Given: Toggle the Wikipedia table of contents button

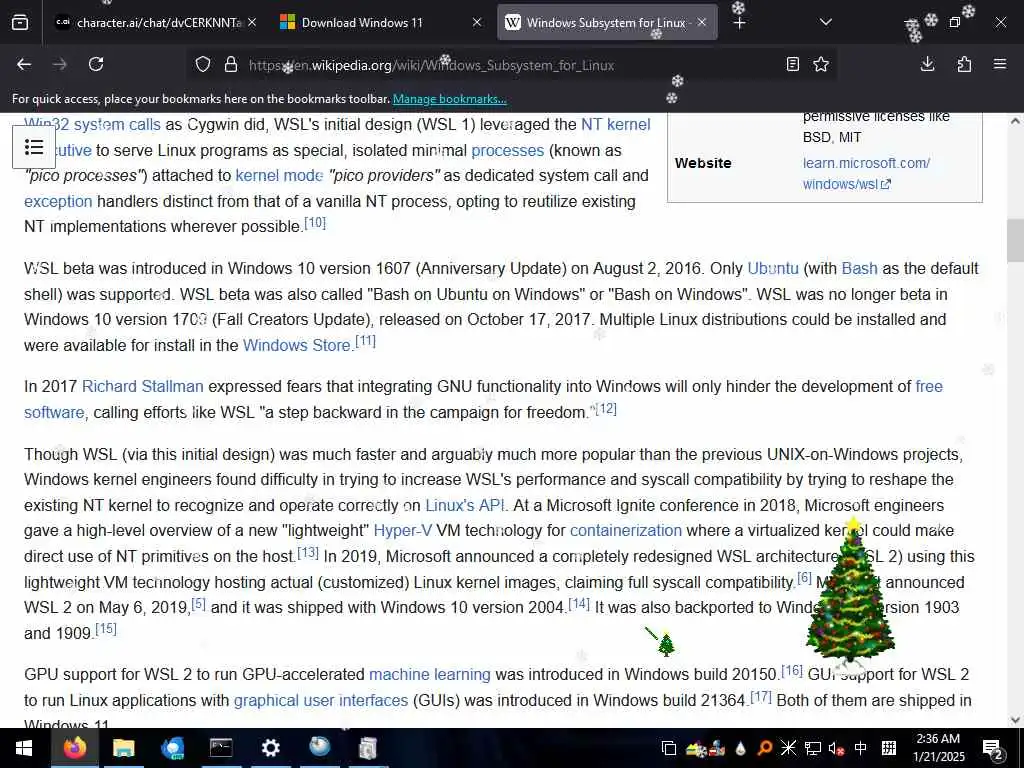Looking at the screenshot, I should pos(34,147).
